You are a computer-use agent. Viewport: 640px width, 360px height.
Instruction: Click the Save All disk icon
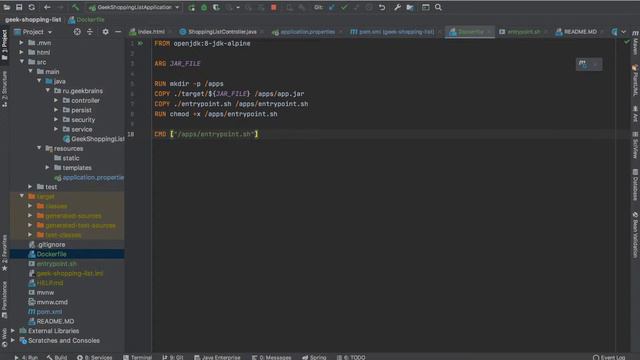pos(19,7)
